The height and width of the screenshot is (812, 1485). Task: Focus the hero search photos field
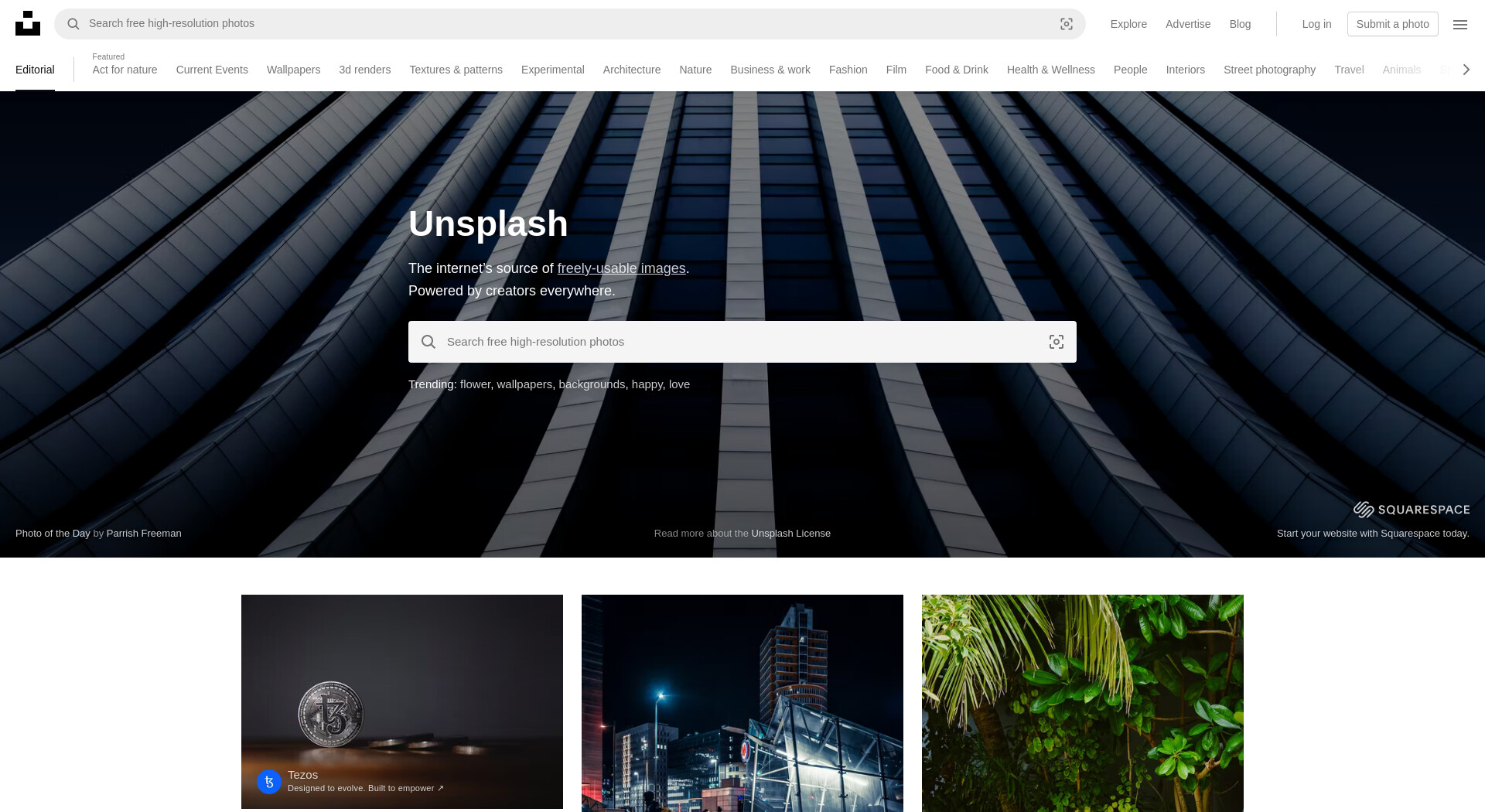pyautogui.click(x=742, y=342)
